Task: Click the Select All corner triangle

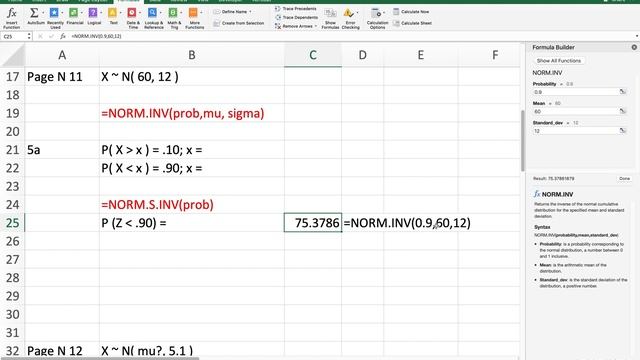Action: tap(13, 55)
